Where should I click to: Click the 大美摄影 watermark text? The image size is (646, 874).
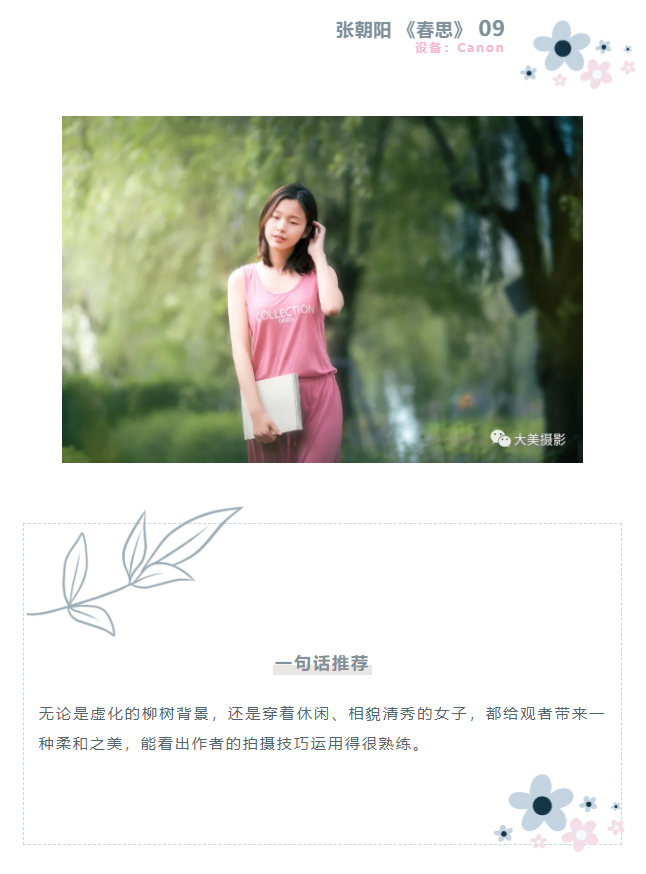click(539, 439)
